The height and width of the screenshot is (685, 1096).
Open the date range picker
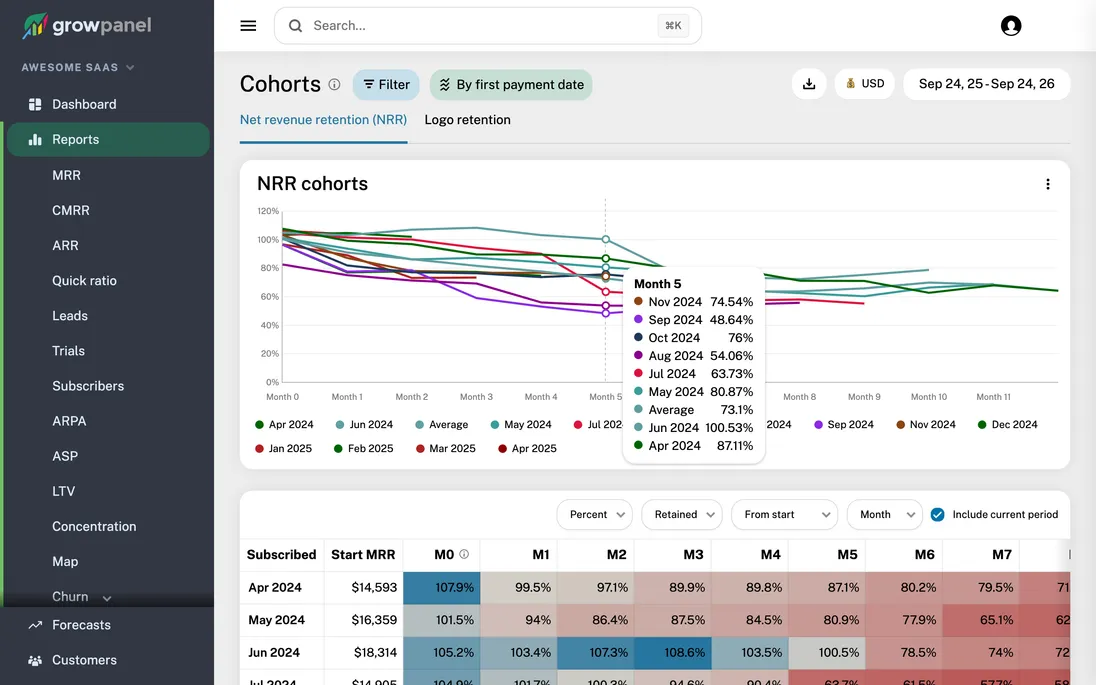(986, 84)
